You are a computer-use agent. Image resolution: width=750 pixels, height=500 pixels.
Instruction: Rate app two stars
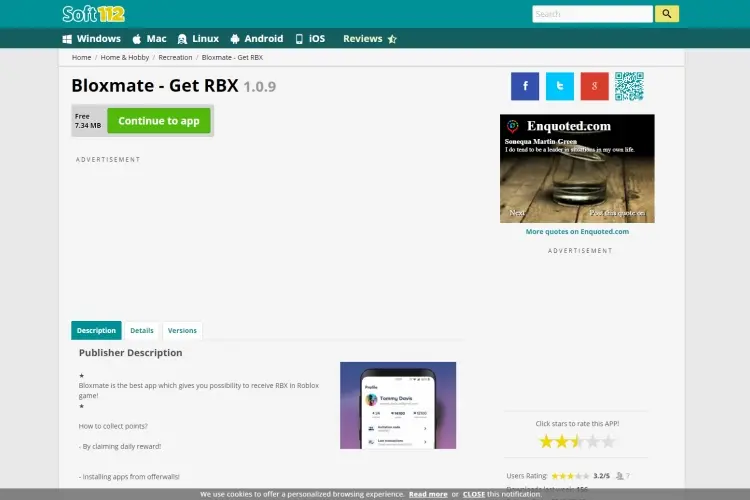click(x=562, y=441)
